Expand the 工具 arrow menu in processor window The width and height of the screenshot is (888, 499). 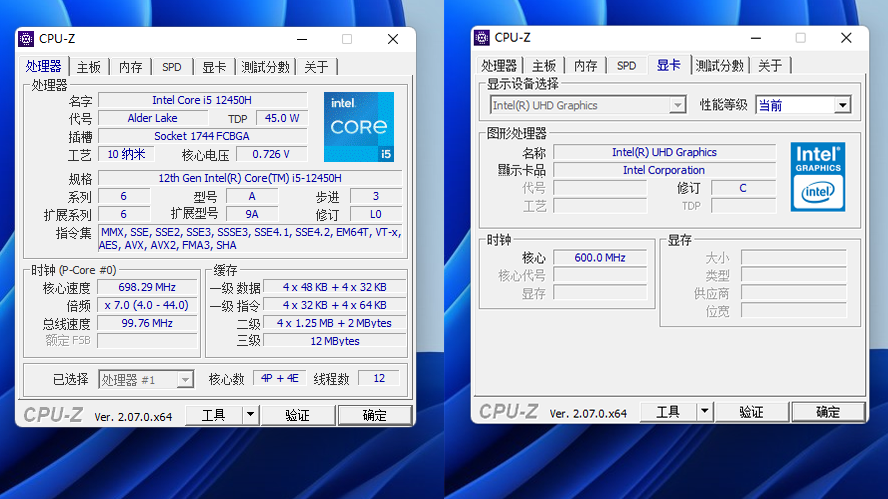(250, 414)
